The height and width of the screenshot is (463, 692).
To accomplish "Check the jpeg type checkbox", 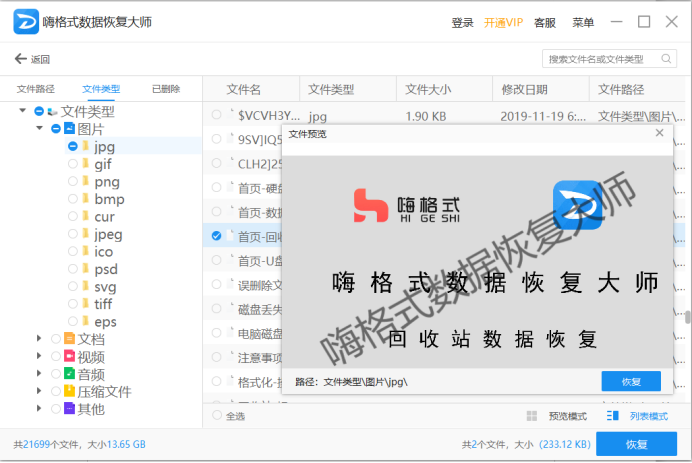I will (x=73, y=233).
